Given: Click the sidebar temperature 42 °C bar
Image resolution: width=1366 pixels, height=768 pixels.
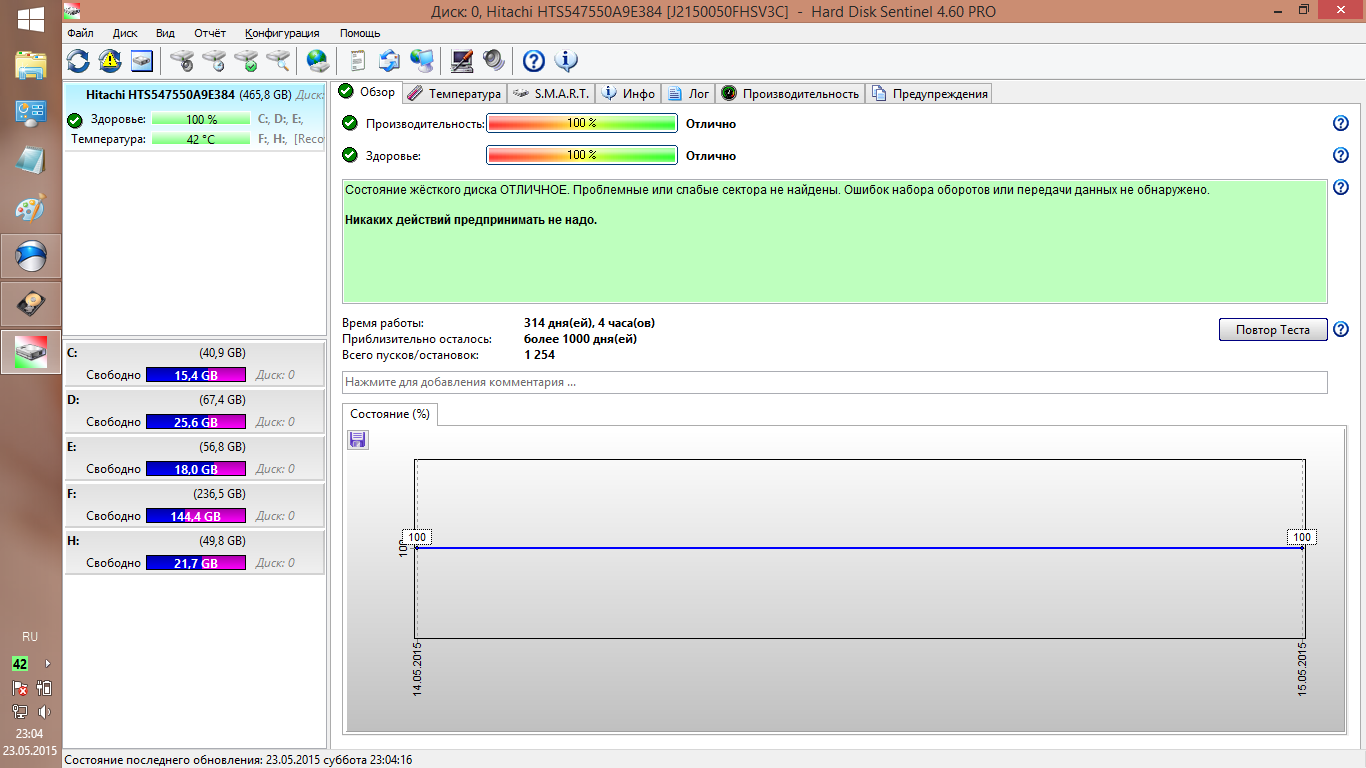Looking at the screenshot, I should click(200, 139).
